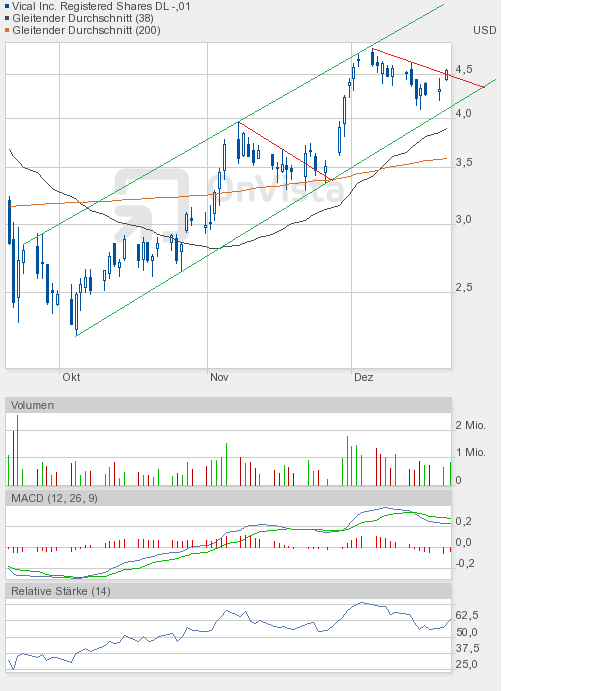Click the orange legend square for average (200)
The width and height of the screenshot is (614, 691).
coord(7,30)
